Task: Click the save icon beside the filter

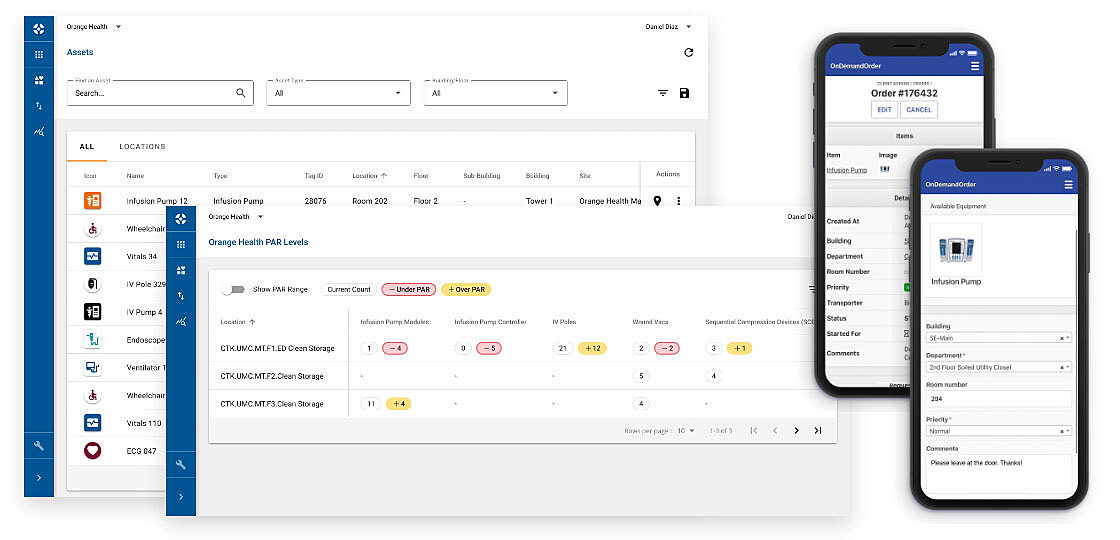Action: pyautogui.click(x=684, y=93)
